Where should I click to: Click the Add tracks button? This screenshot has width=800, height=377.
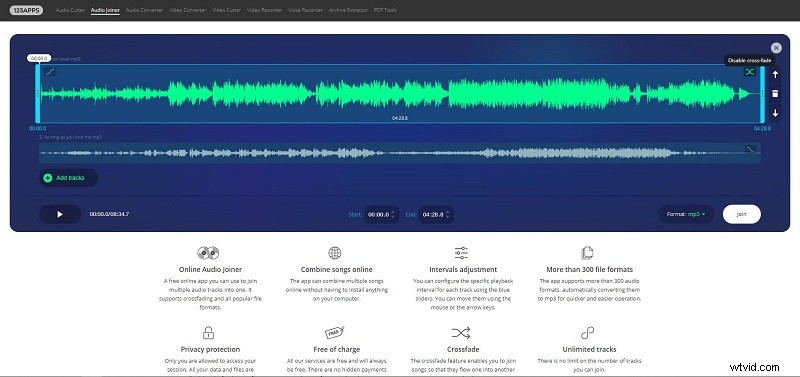(68, 178)
